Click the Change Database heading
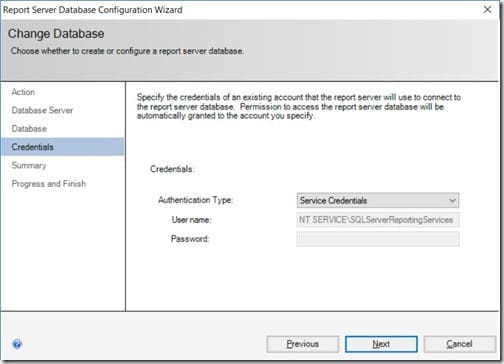The image size is (504, 364). click(56, 34)
